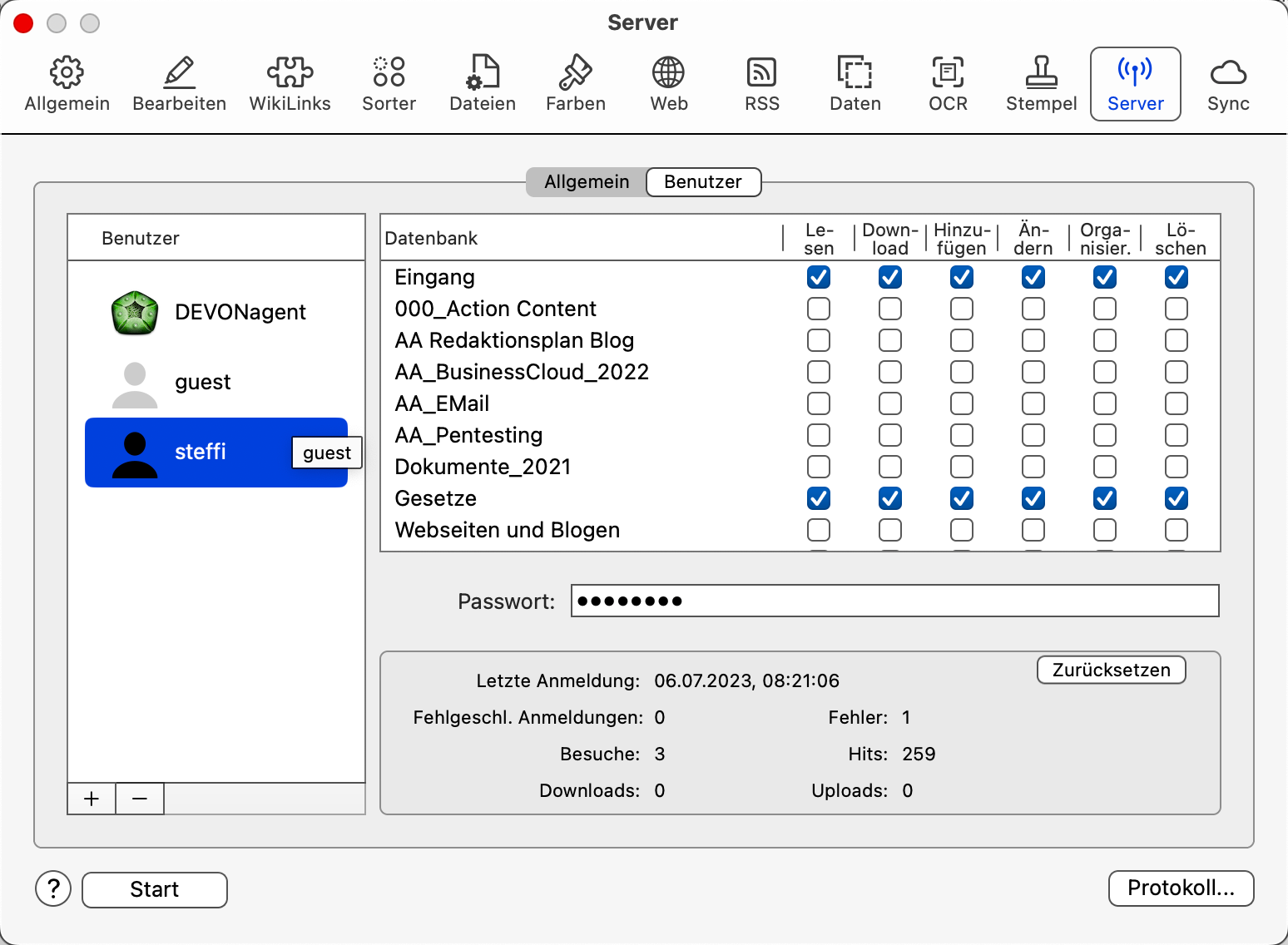Uncheck Löschen permission for Gesetze
The image size is (1288, 945).
1177,498
